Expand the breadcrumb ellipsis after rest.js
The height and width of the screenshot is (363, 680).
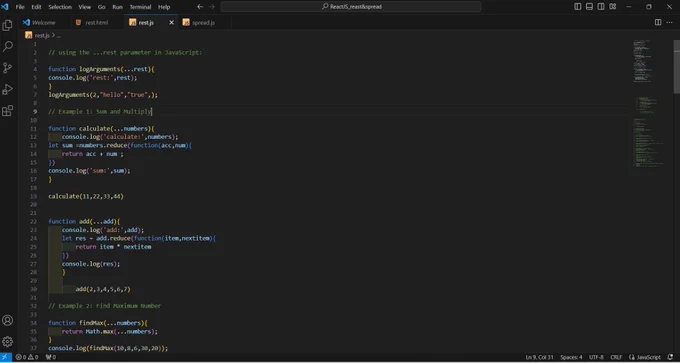[x=59, y=36]
